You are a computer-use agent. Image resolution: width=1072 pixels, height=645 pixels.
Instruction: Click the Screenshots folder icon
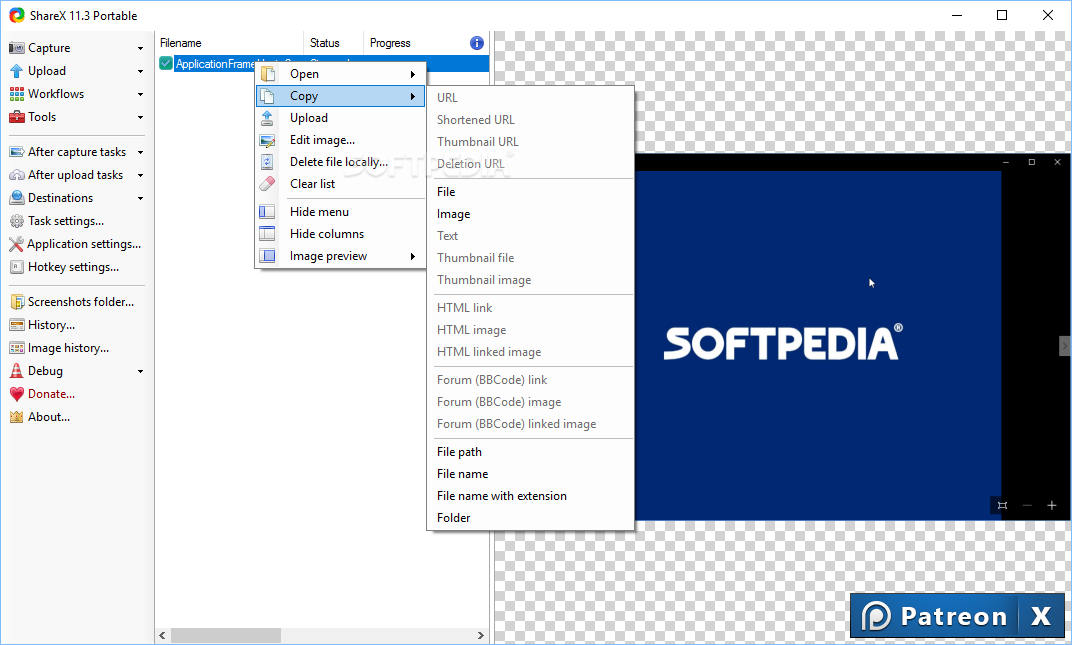pos(16,302)
